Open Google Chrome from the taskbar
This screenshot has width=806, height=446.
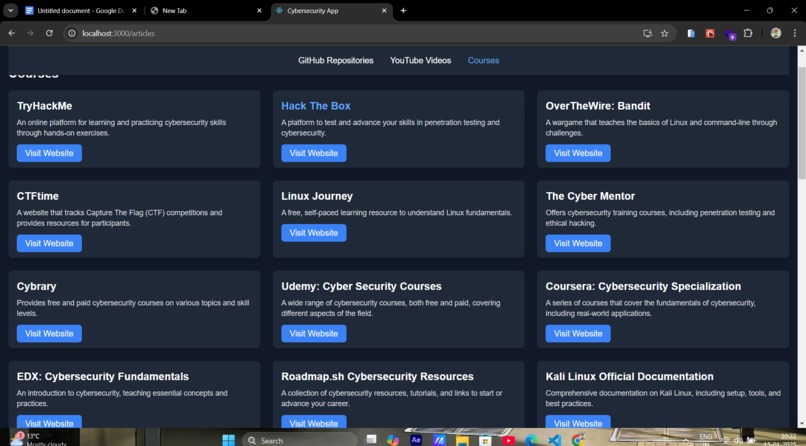(578, 440)
